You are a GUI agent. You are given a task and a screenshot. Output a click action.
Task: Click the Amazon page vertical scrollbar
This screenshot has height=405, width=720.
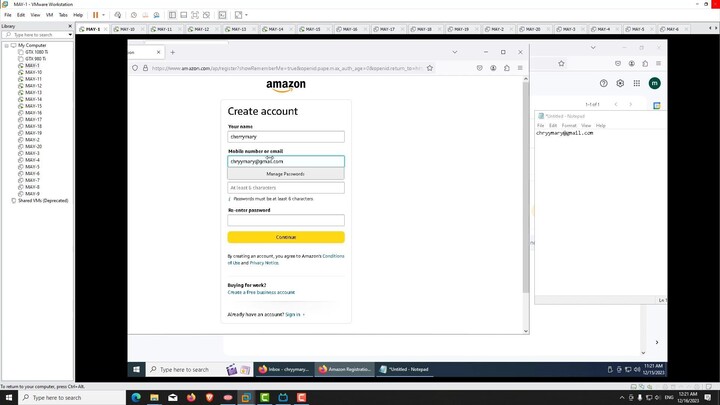(525, 187)
